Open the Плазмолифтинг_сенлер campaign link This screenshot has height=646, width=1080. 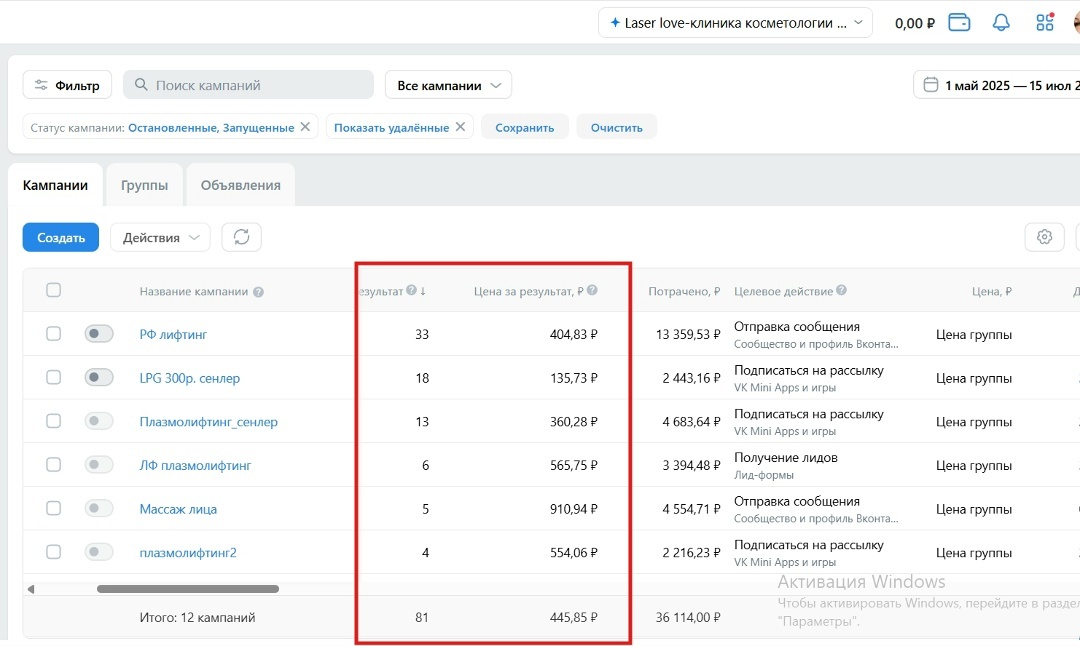(x=209, y=421)
